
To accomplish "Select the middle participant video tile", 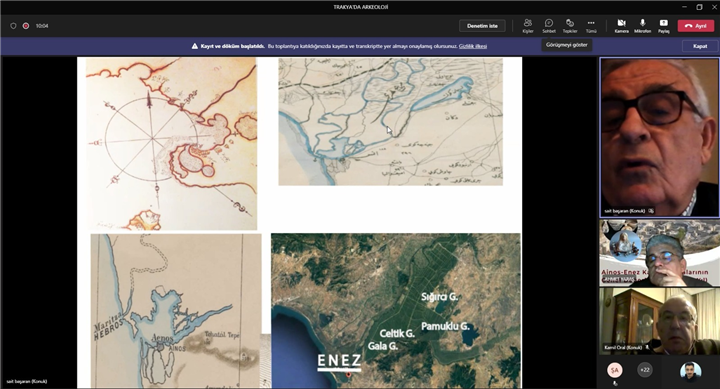I will click(659, 253).
